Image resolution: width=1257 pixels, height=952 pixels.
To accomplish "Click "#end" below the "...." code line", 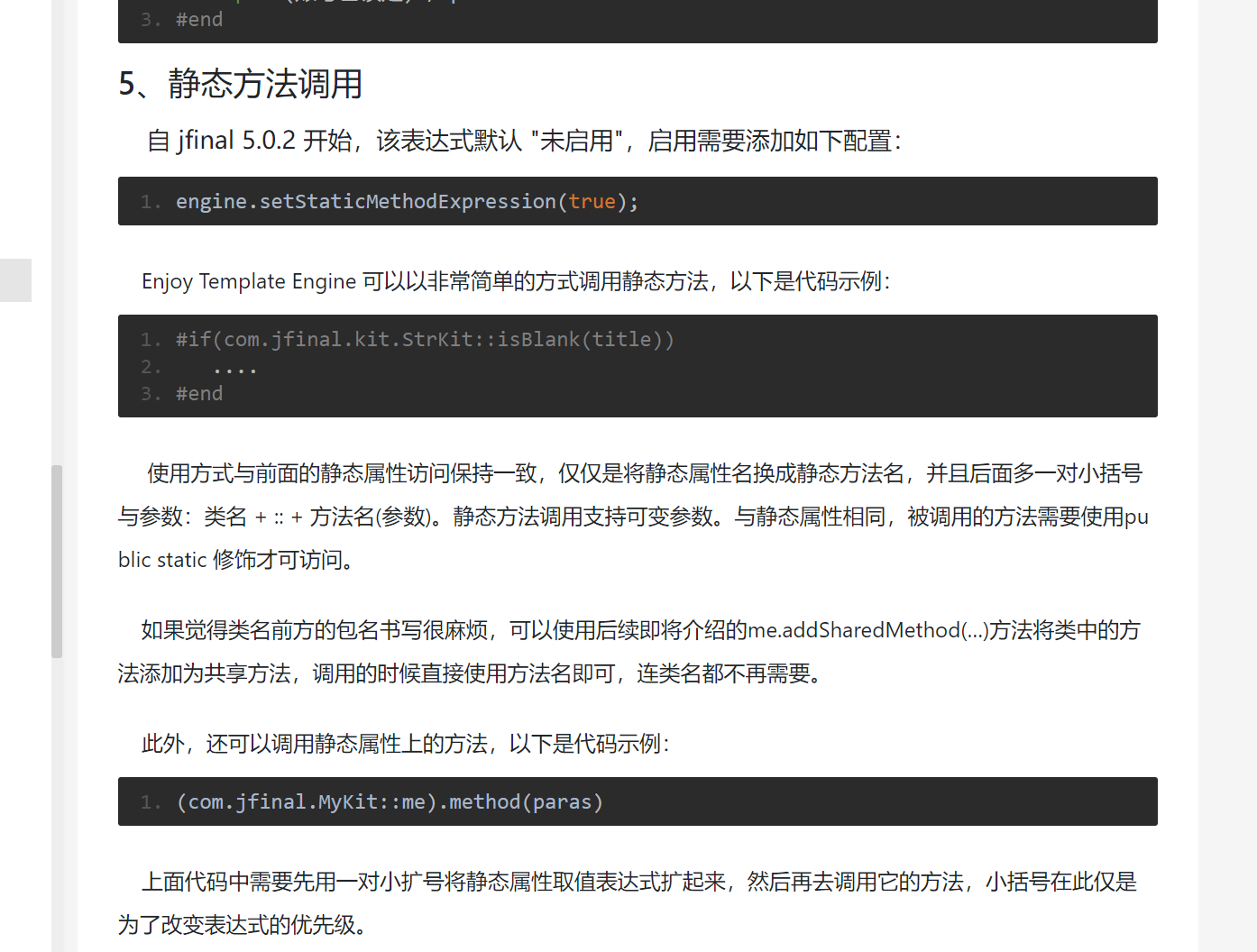I will [199, 394].
